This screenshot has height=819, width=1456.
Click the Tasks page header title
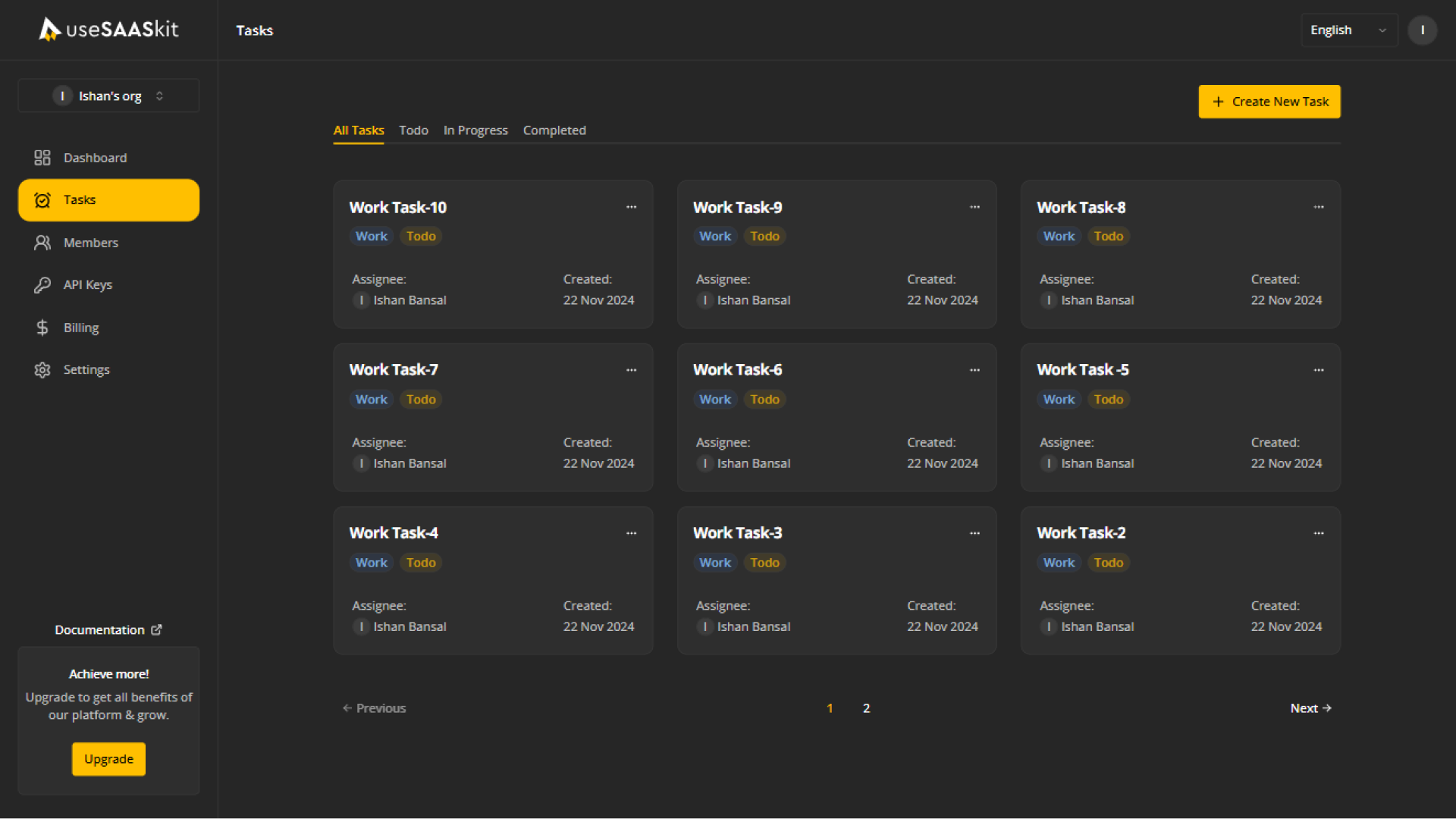pos(254,30)
